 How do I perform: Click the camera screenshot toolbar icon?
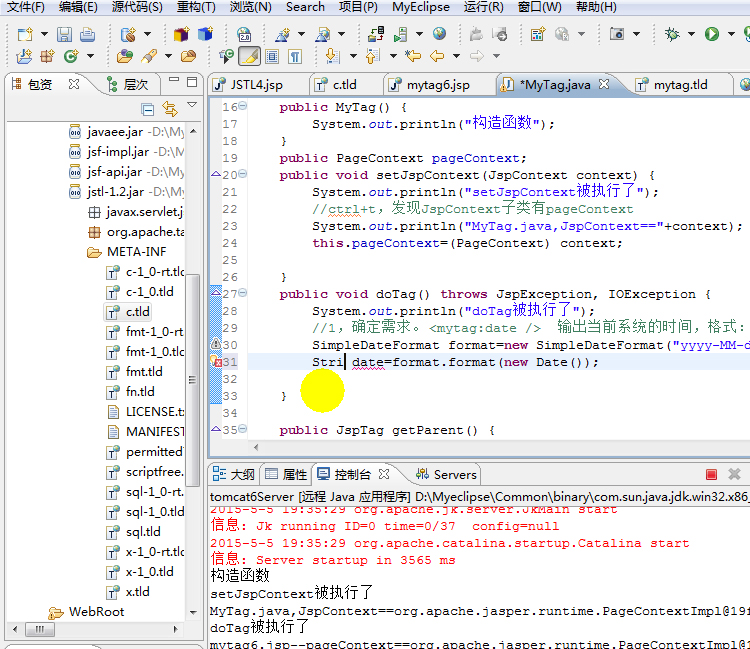coord(617,34)
